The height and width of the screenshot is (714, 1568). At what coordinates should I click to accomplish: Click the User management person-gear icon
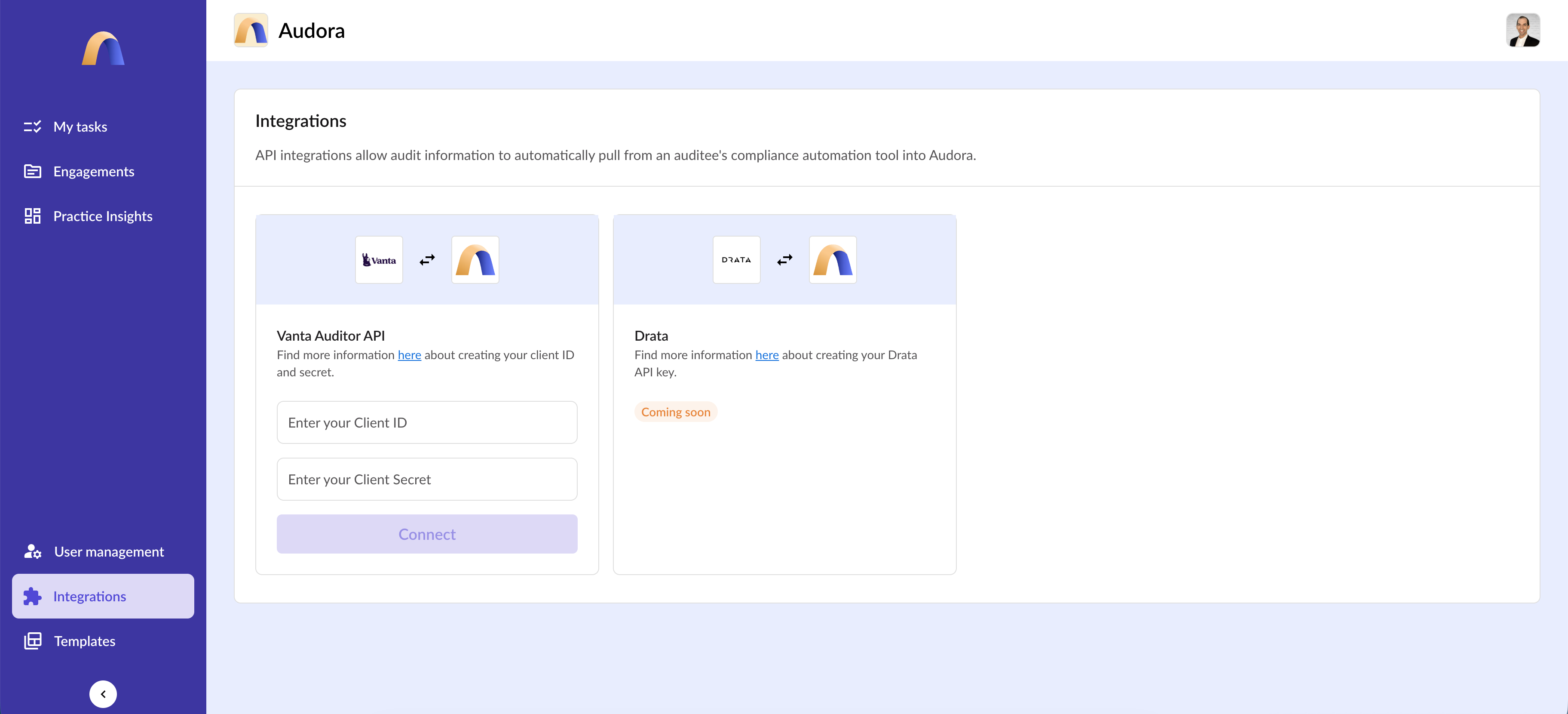pyautogui.click(x=32, y=551)
